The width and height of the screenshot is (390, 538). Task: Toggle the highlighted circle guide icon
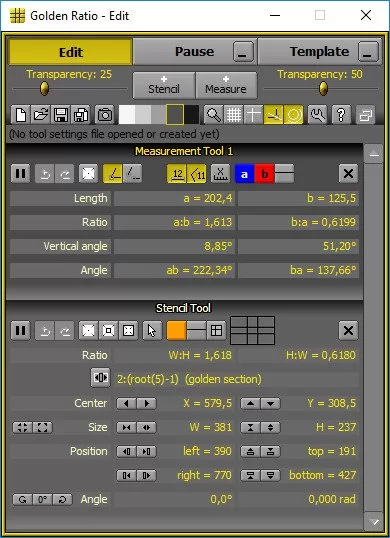(294, 115)
